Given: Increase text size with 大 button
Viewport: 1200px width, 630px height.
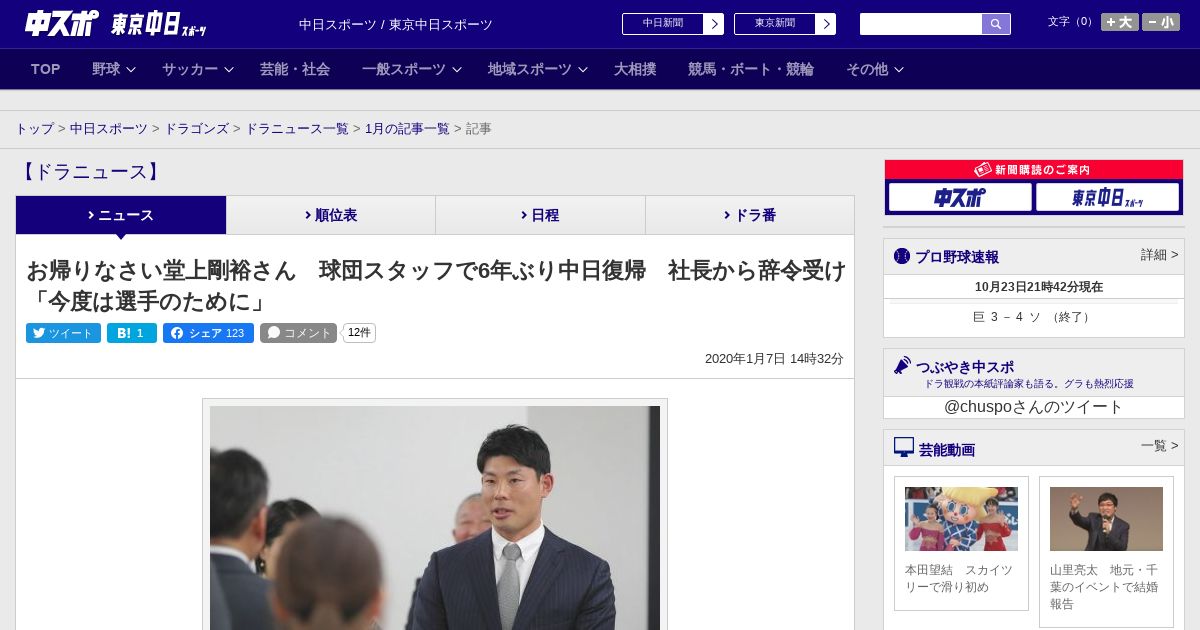Looking at the screenshot, I should 1120,22.
